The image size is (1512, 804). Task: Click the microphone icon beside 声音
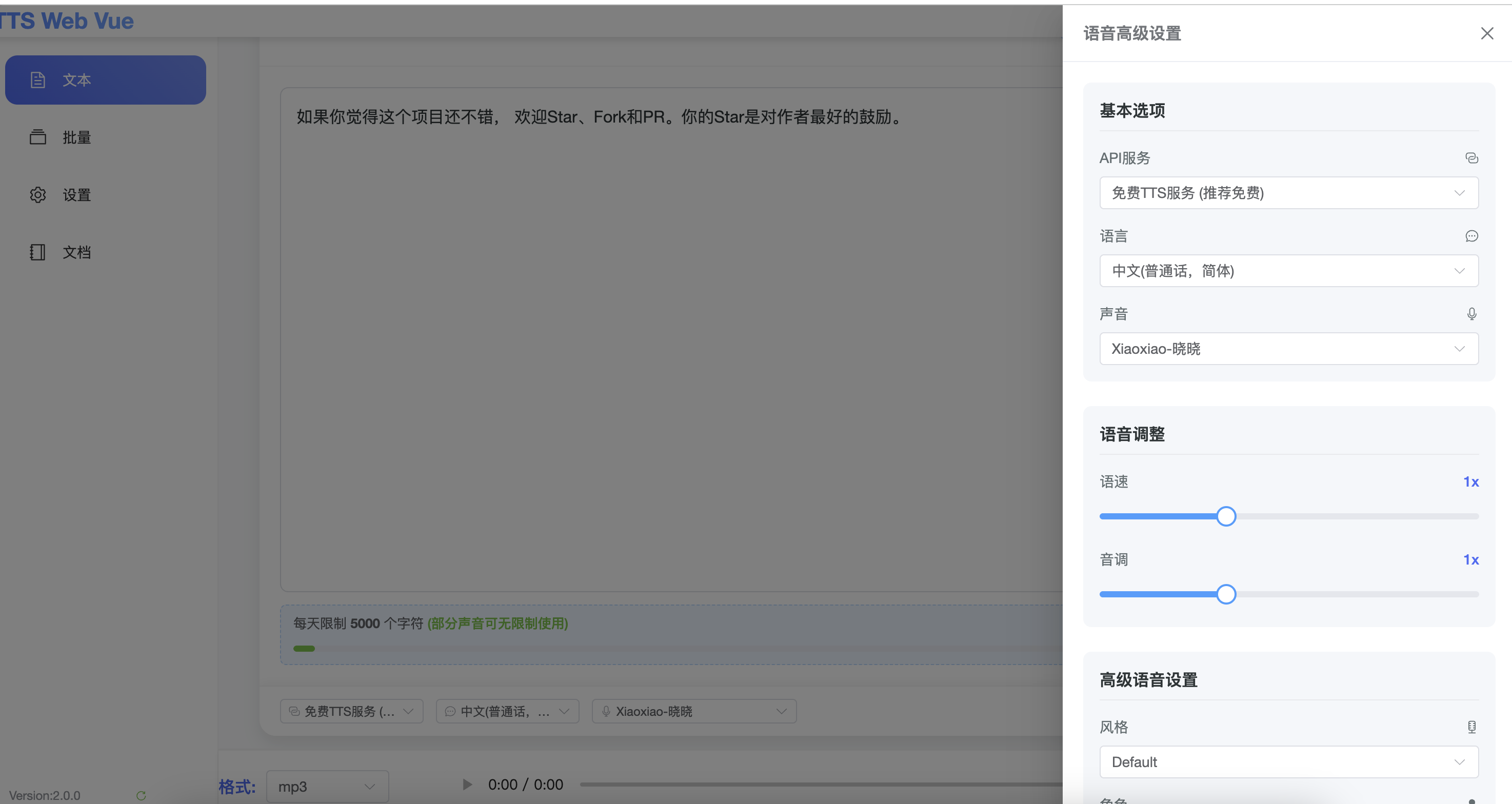pos(1471,314)
